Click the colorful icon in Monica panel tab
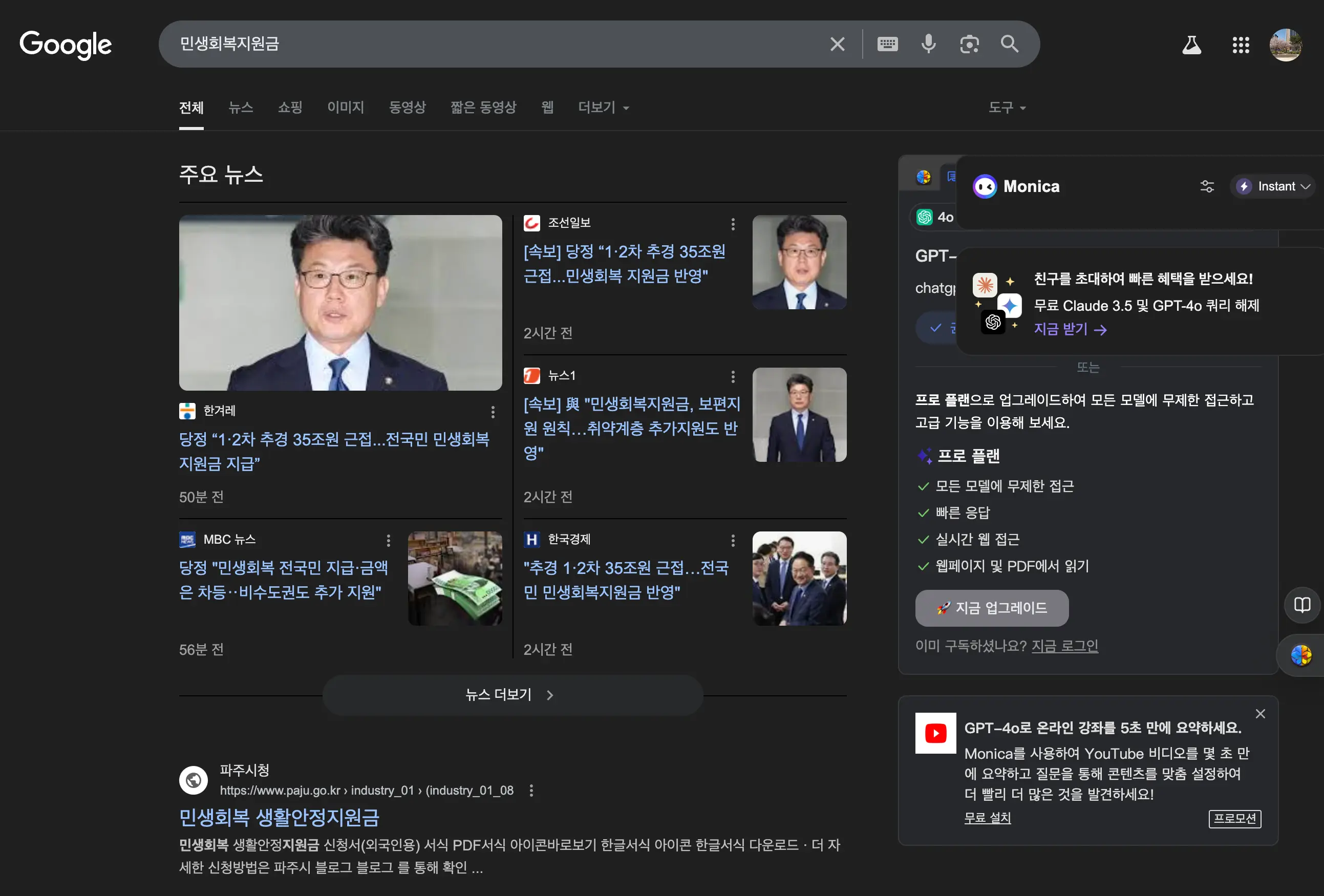This screenshot has width=1324, height=896. 923,177
